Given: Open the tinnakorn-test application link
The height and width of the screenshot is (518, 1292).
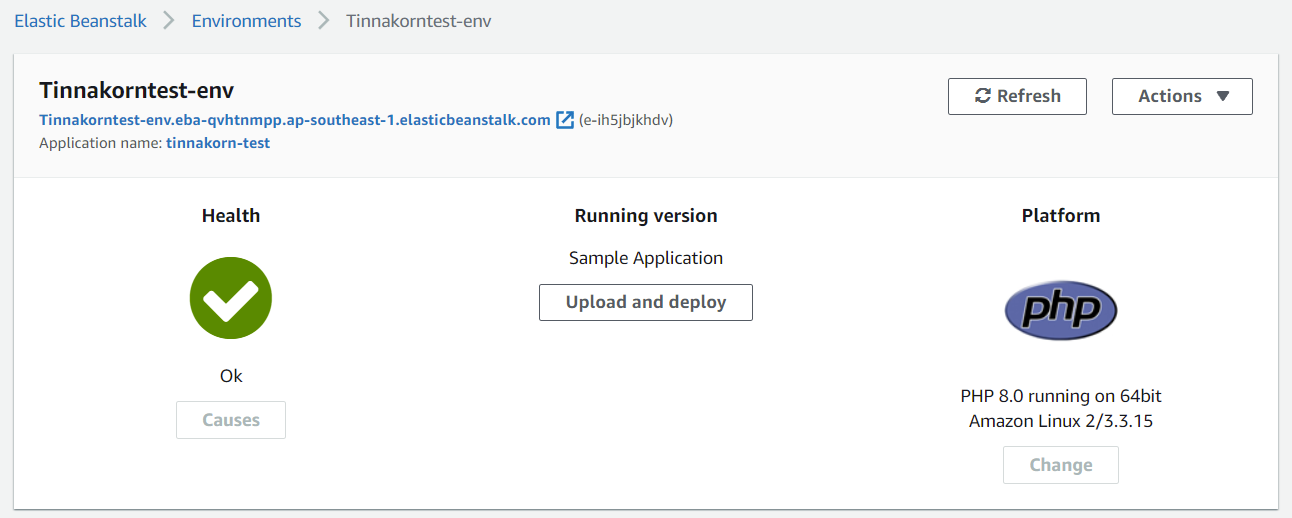Looking at the screenshot, I should pyautogui.click(x=218, y=143).
